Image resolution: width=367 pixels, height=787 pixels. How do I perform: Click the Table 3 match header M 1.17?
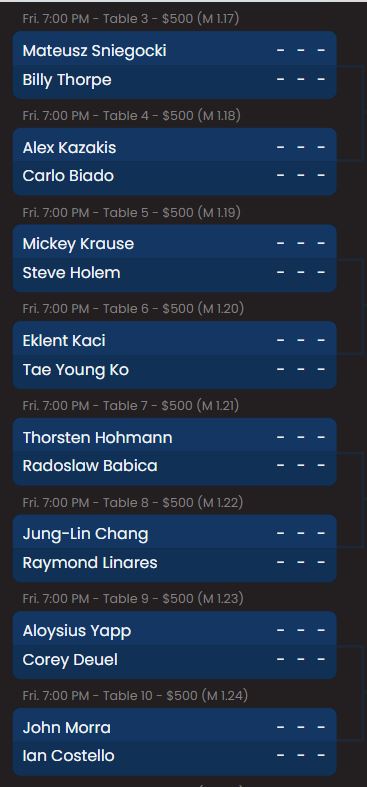point(131,19)
